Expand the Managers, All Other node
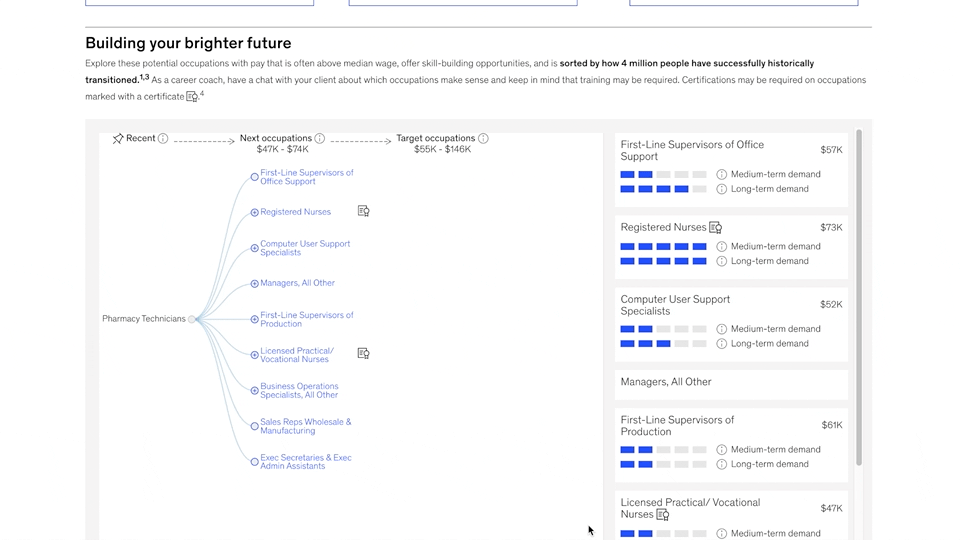This screenshot has width=960, height=540. click(x=255, y=283)
